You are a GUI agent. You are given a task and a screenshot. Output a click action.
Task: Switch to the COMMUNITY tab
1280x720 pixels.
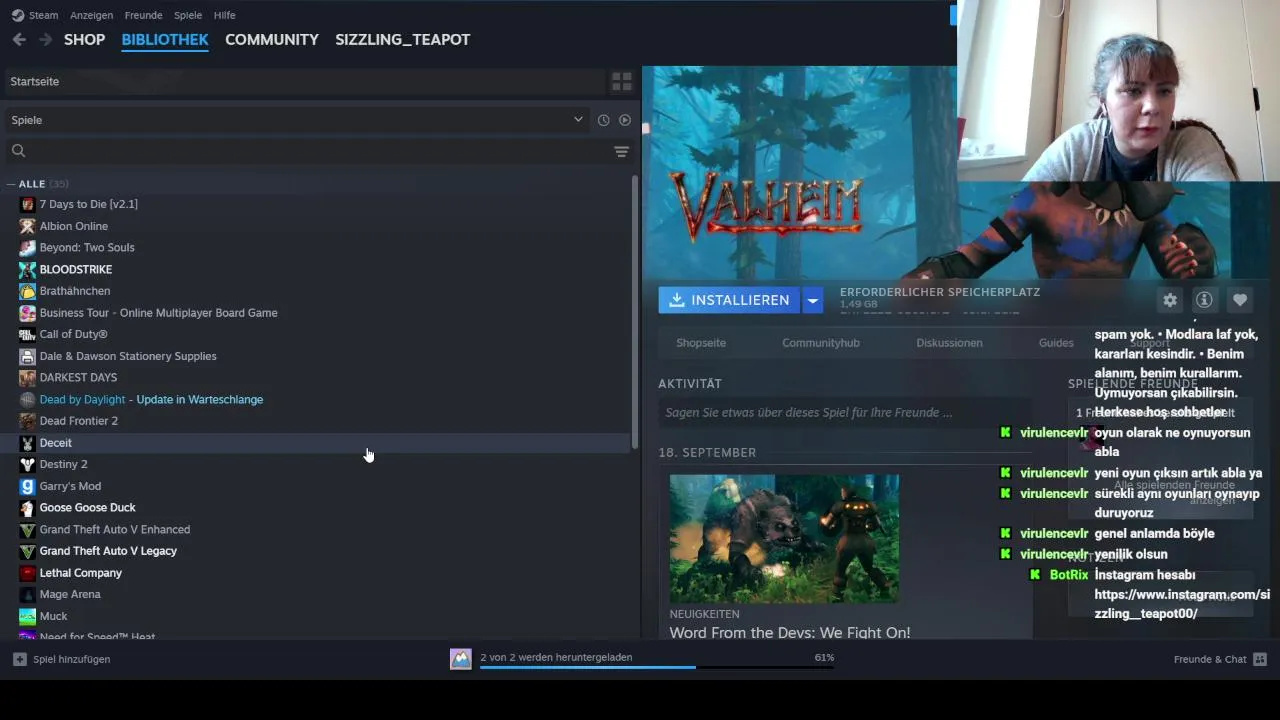tap(272, 39)
